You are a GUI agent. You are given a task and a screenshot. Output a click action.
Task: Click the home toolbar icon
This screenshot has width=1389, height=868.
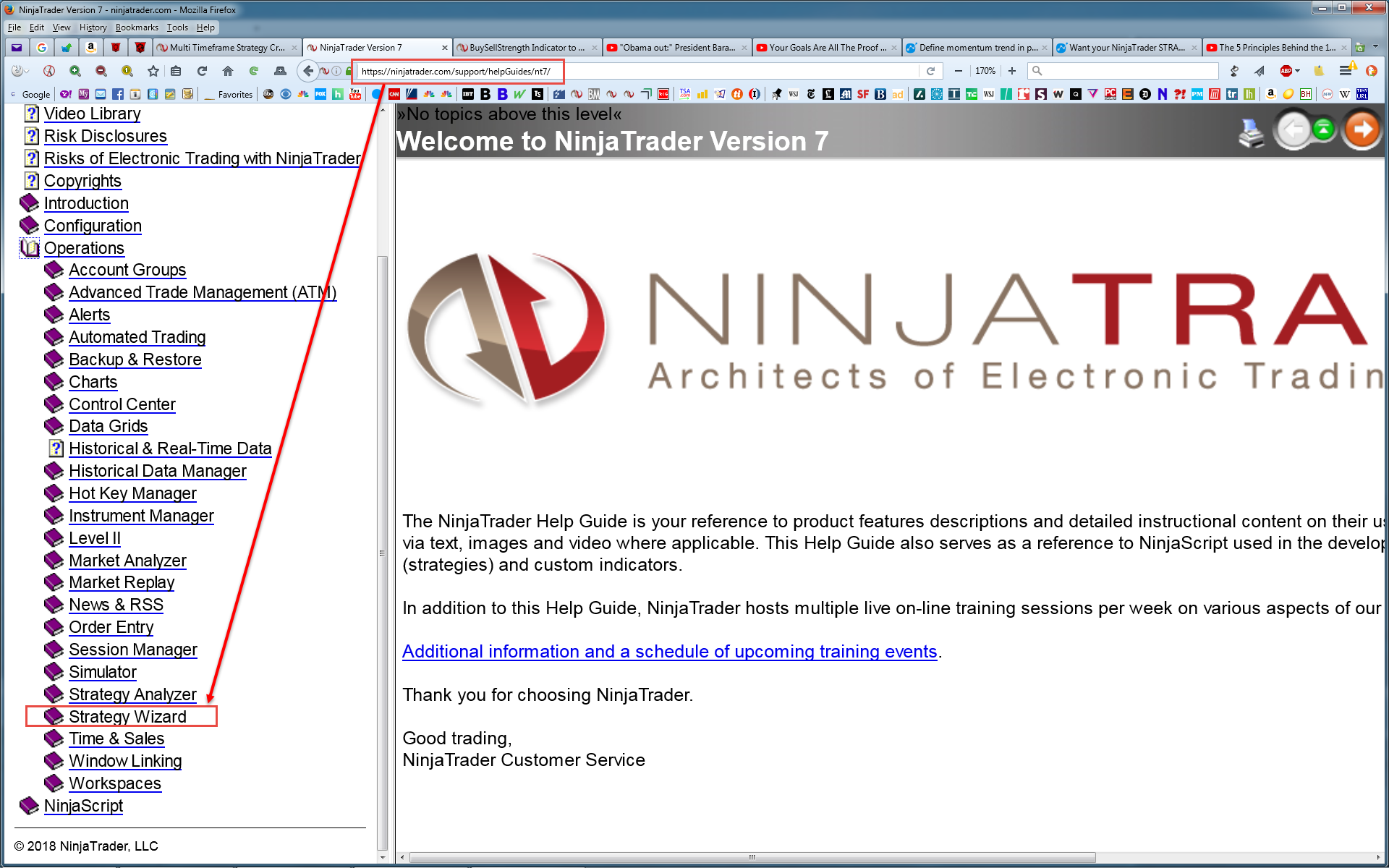228,71
